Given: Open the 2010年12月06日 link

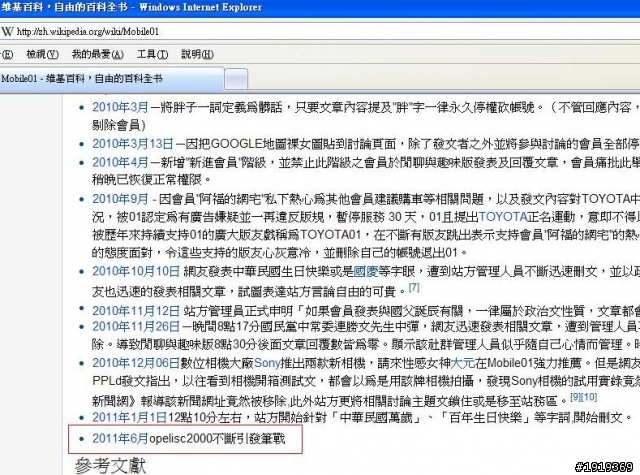Looking at the screenshot, I should 136,363.
